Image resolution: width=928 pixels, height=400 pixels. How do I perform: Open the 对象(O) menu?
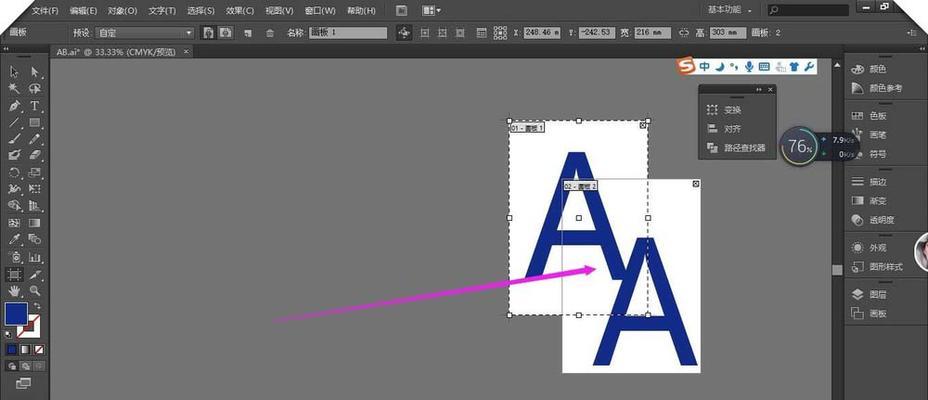(123, 11)
